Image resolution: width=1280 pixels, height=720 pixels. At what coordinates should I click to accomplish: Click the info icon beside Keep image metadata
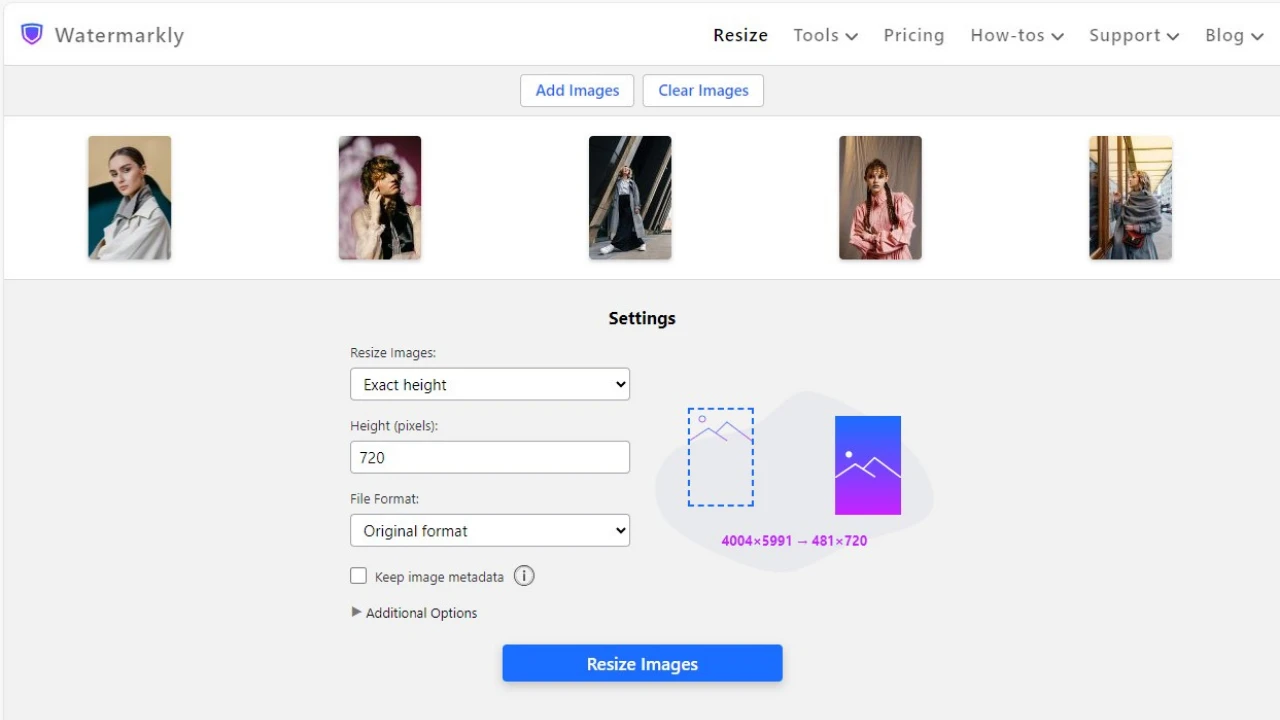click(x=524, y=576)
